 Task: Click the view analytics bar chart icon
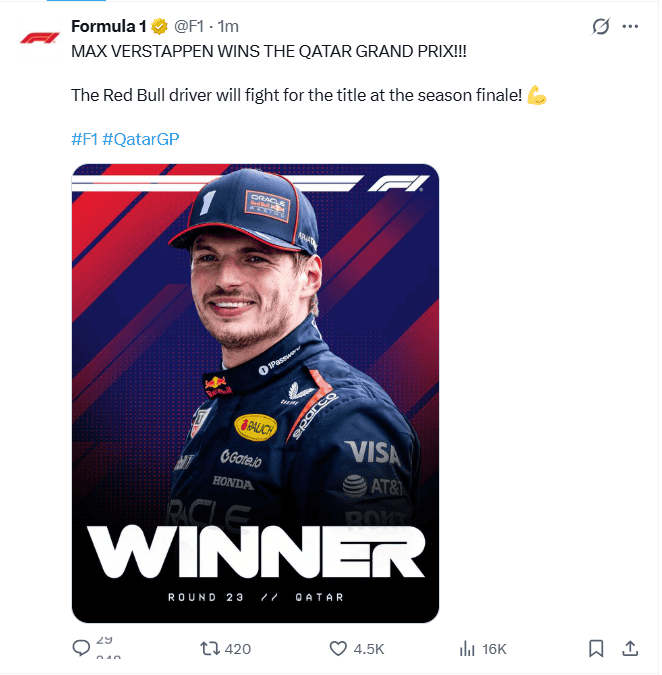(466, 648)
